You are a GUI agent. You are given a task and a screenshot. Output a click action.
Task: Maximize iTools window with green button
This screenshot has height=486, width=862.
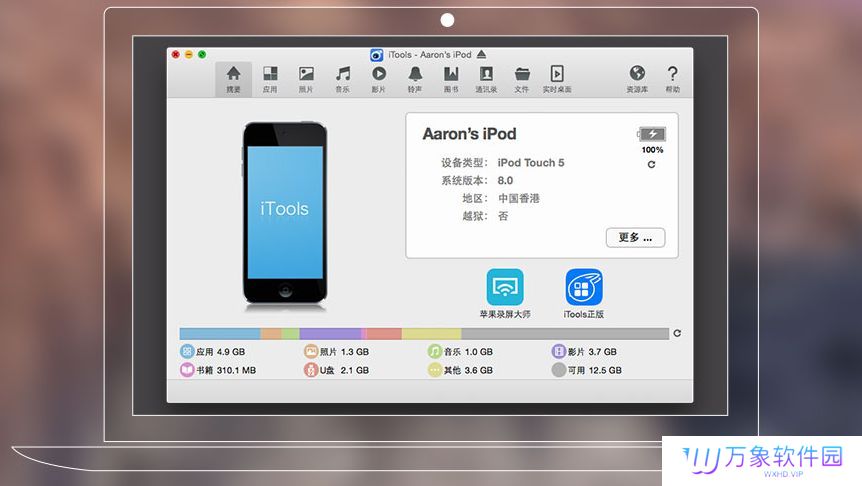click(202, 54)
